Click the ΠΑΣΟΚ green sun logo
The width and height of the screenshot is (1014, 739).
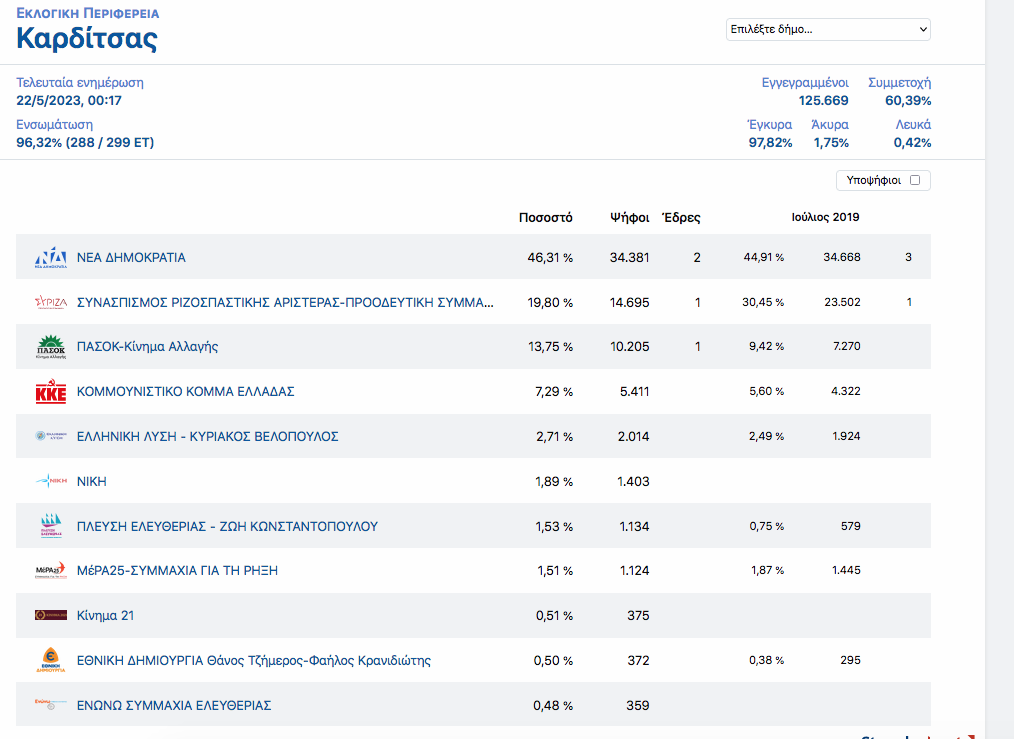coord(50,347)
